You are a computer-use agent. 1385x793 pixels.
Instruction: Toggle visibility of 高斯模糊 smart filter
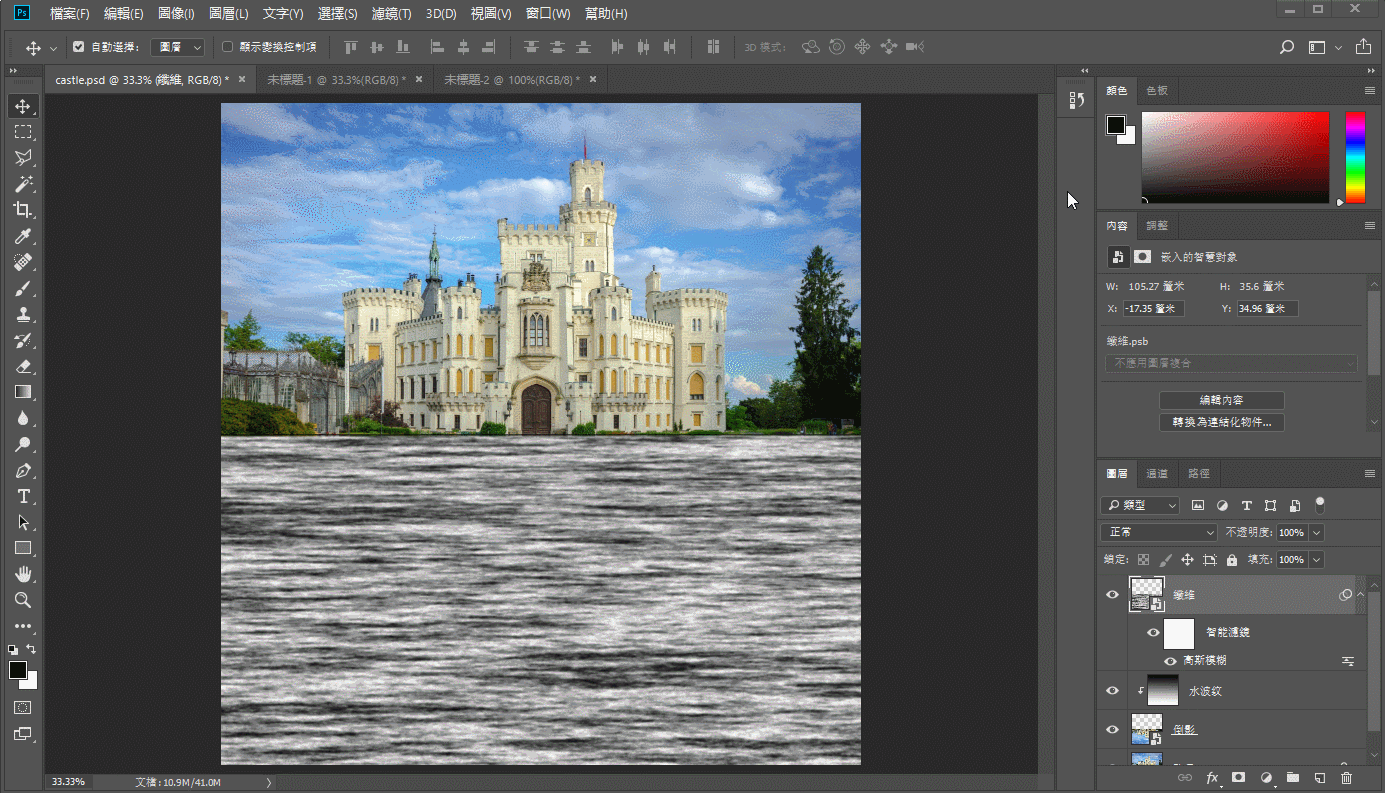[1170, 661]
